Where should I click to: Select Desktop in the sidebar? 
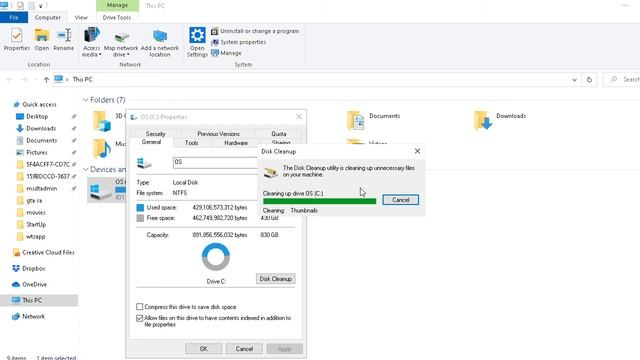pos(37,116)
